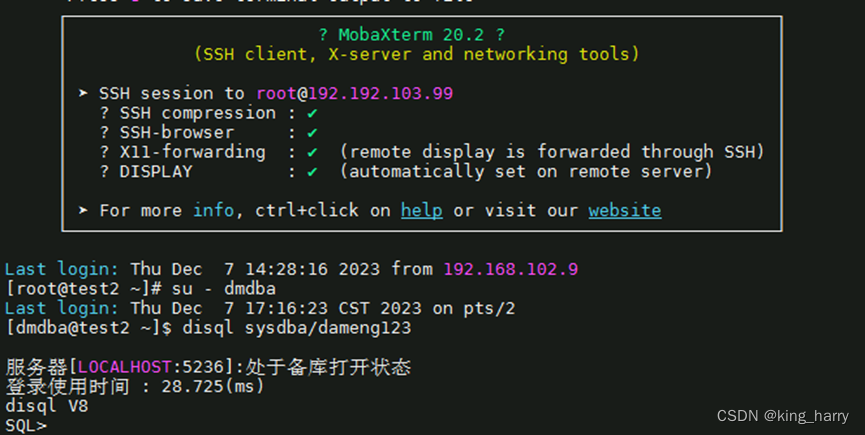This screenshot has height=435, width=865.
Task: Click the 'su - dmdba' command text
Action: tap(223, 288)
